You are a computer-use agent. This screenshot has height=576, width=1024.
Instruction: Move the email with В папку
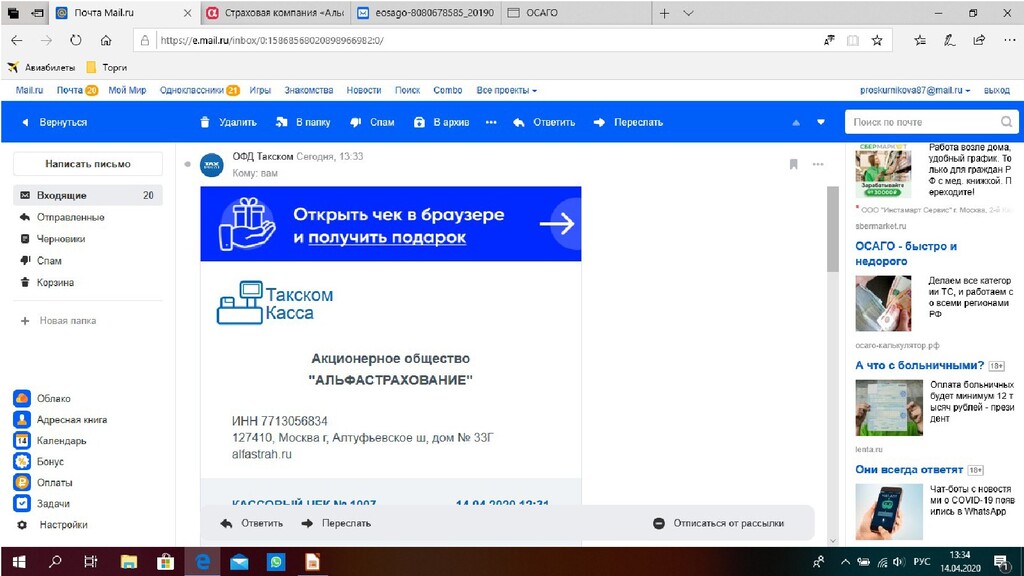click(x=303, y=122)
